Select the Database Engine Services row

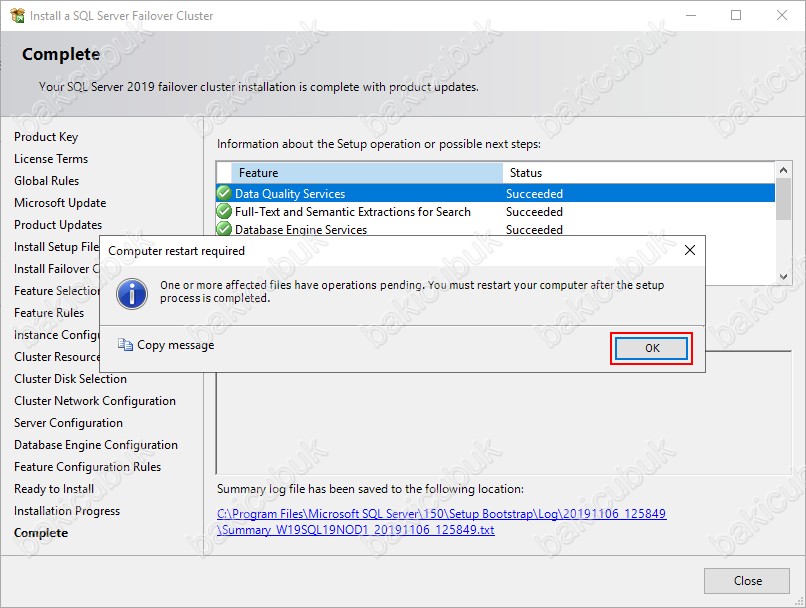pyautogui.click(x=496, y=229)
